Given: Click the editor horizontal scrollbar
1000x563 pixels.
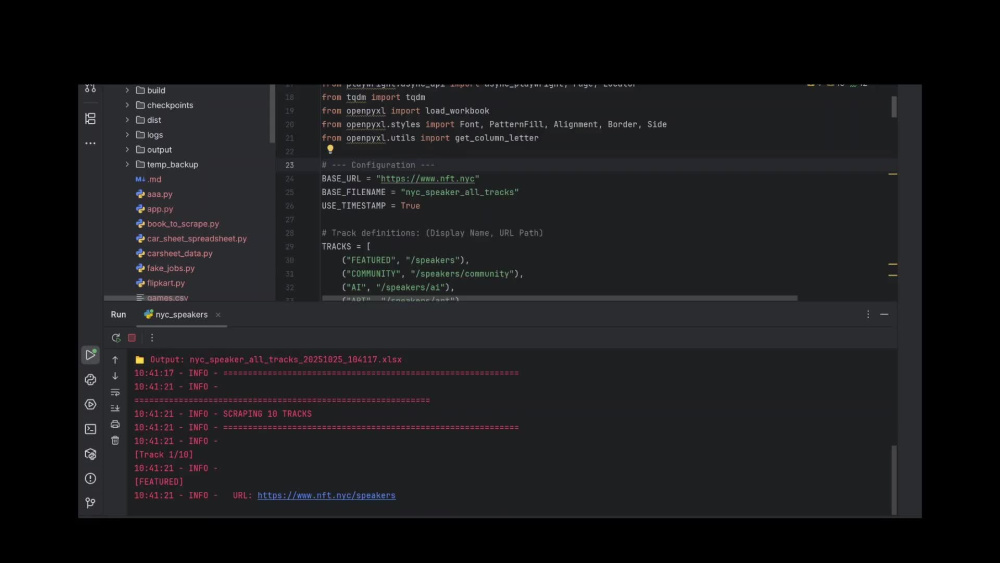Looking at the screenshot, I should click(559, 298).
